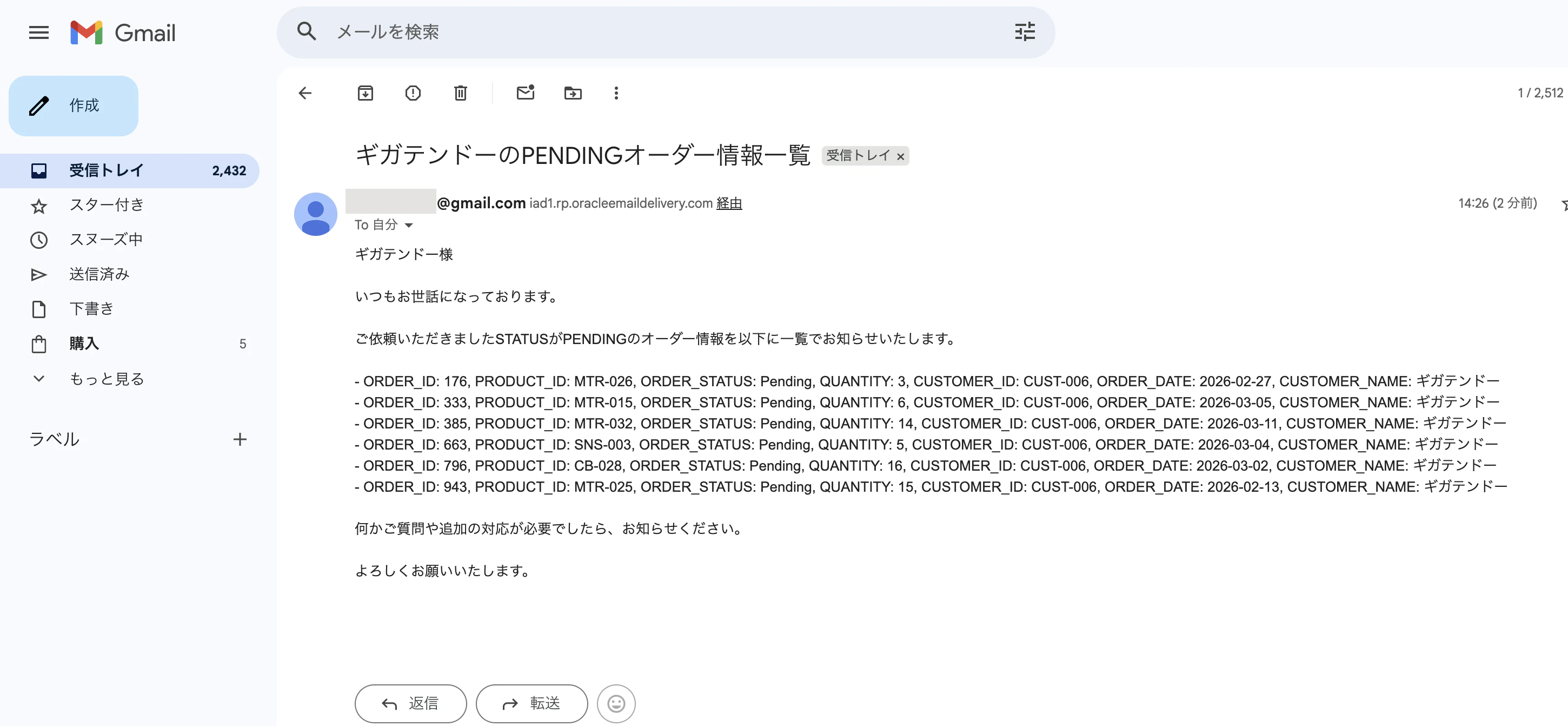Click the archive email icon
This screenshot has width=1568, height=726.
[365, 93]
